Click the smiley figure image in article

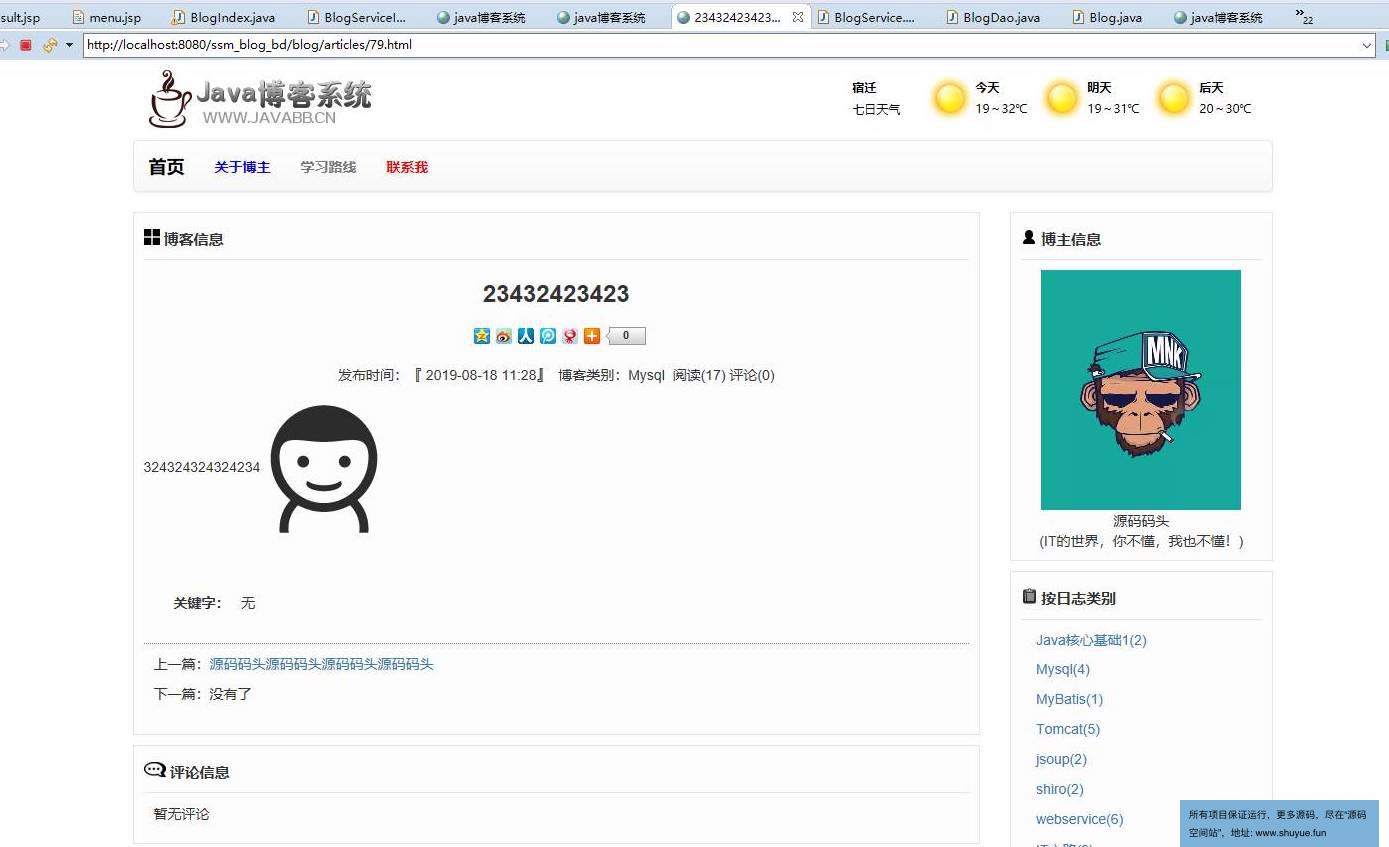[324, 468]
